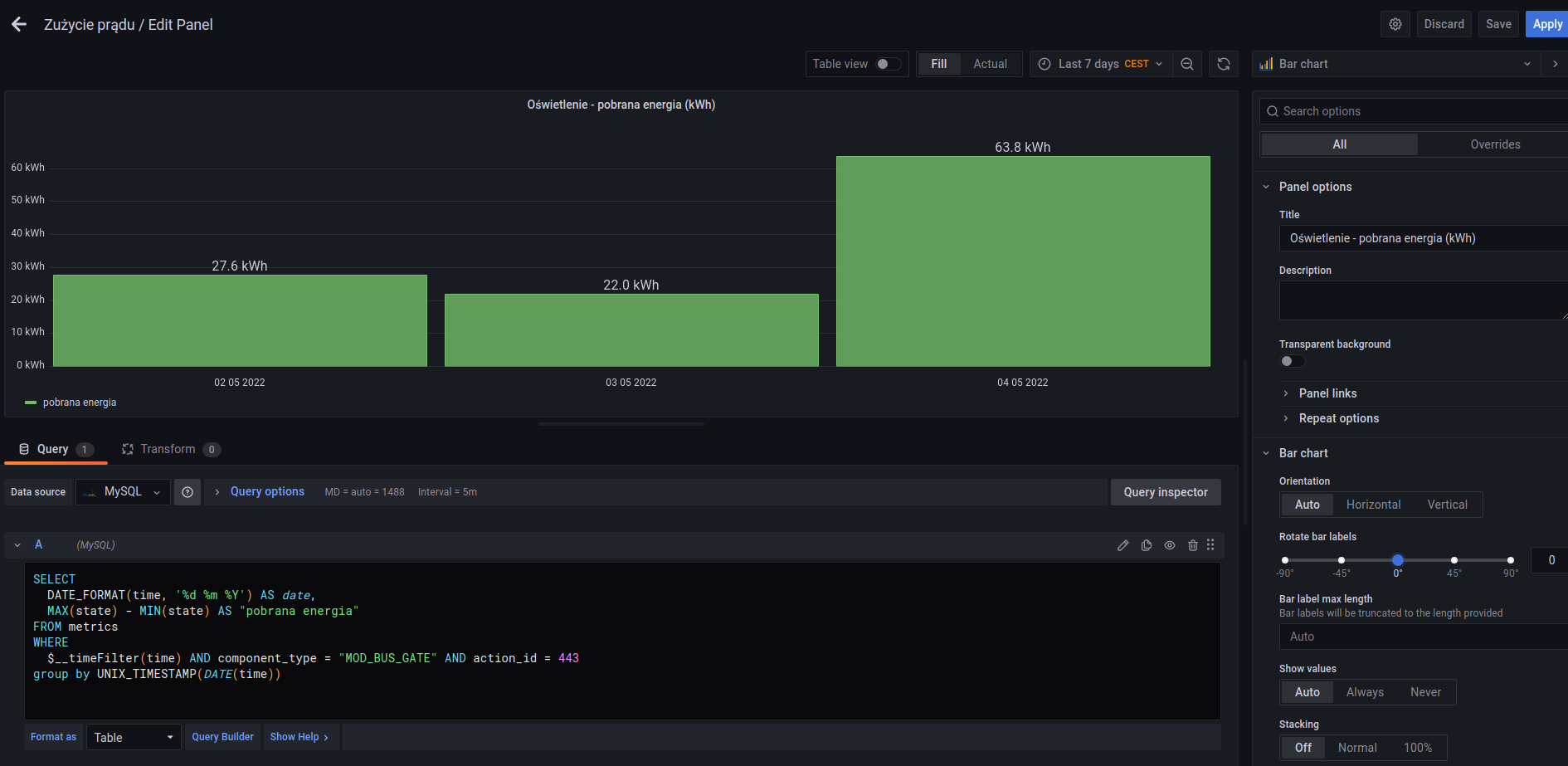
Task: Open Bar chart visualization picker dropdown
Action: point(1396,64)
